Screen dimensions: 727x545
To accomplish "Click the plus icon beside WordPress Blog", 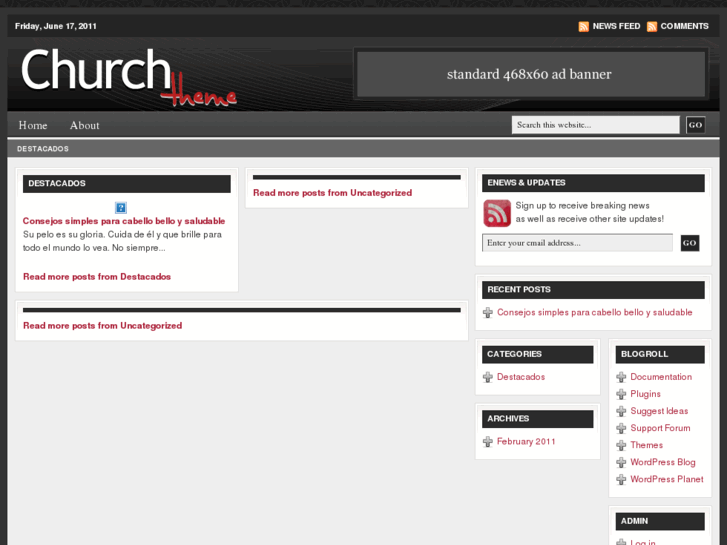I will pos(621,462).
